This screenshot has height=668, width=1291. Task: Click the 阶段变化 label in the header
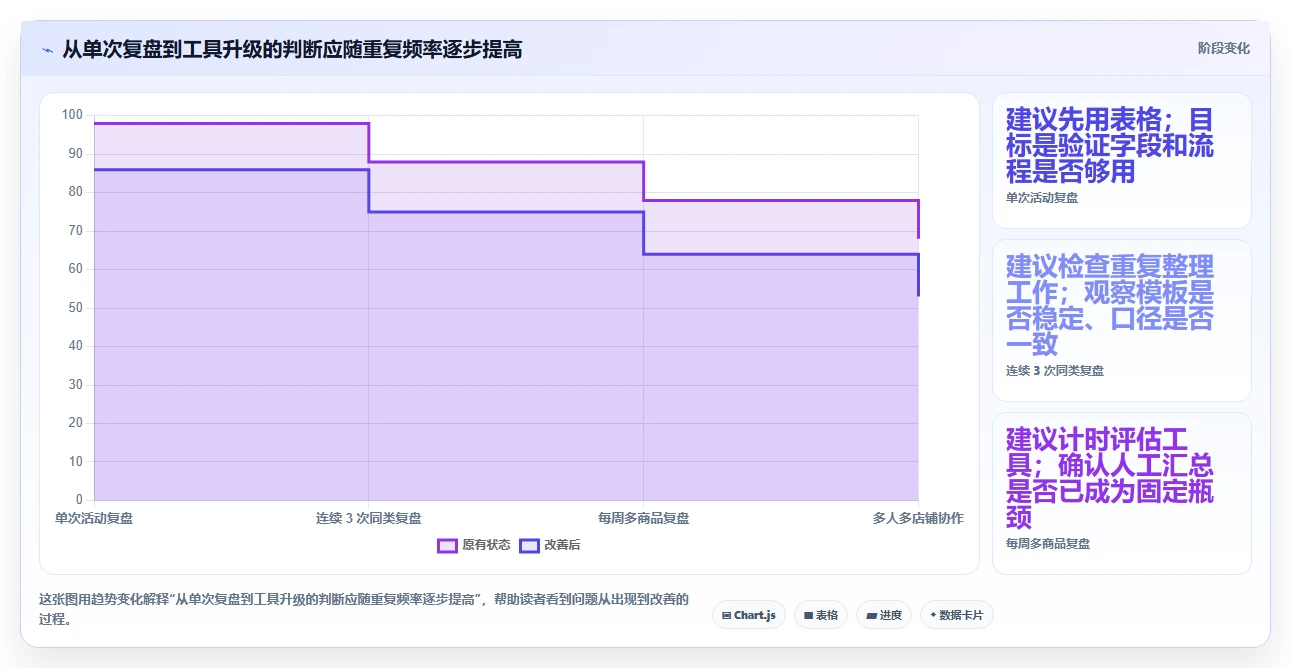[1223, 48]
